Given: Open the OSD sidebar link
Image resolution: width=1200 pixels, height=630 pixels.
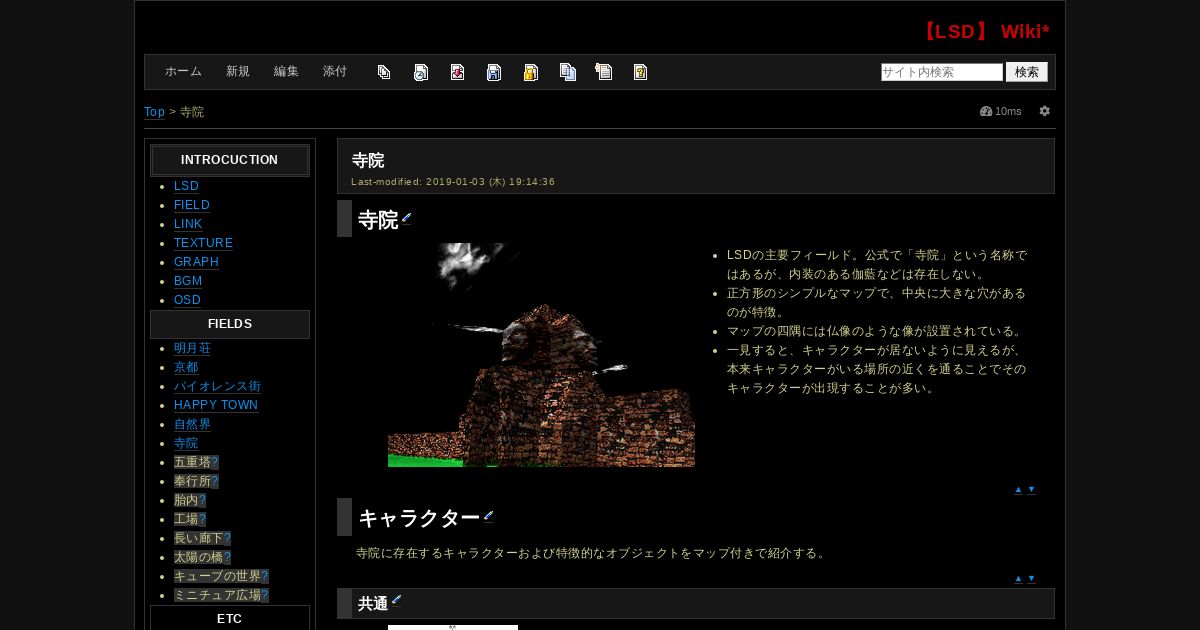Looking at the screenshot, I should (x=187, y=300).
